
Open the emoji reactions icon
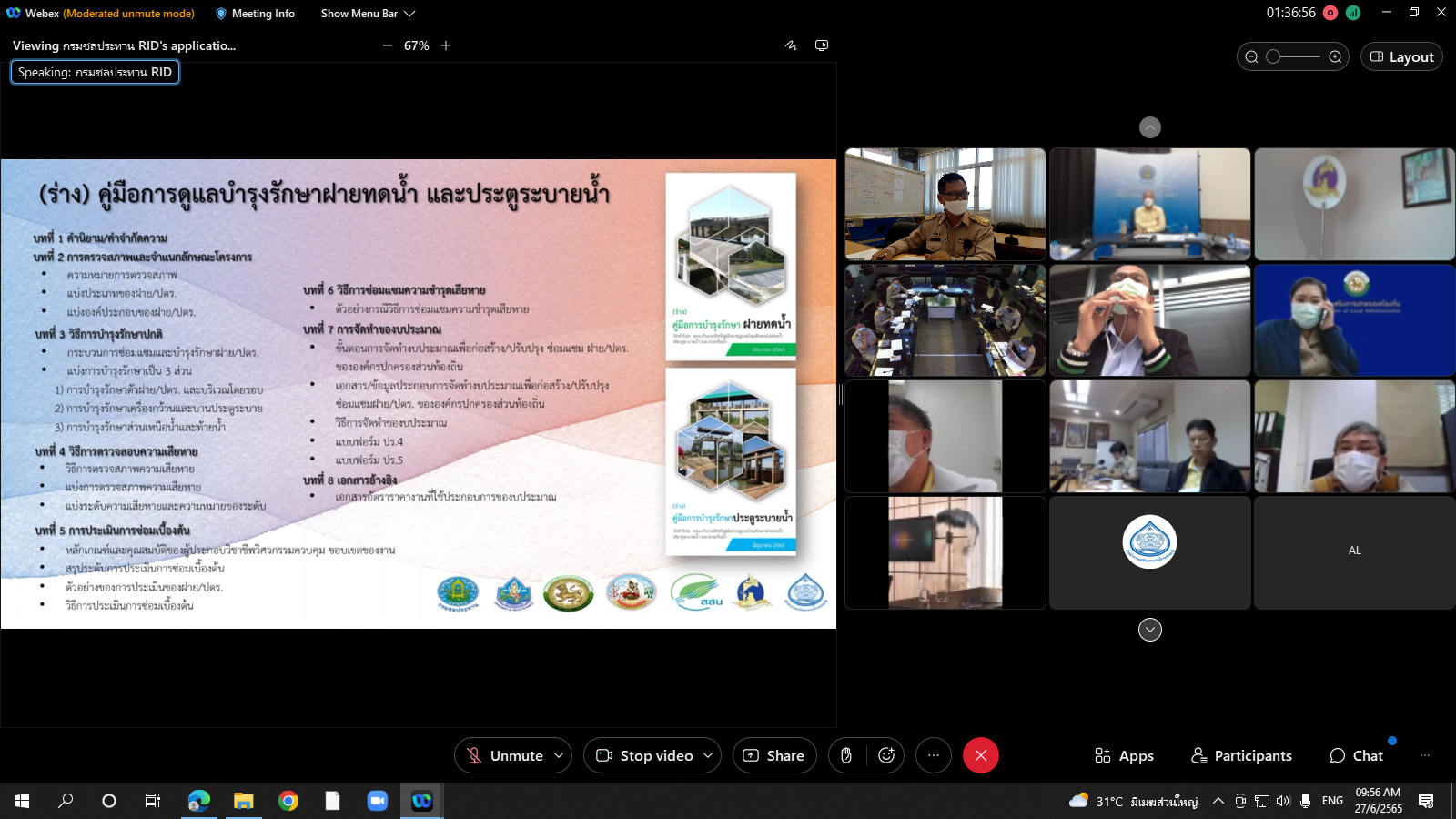[886, 755]
